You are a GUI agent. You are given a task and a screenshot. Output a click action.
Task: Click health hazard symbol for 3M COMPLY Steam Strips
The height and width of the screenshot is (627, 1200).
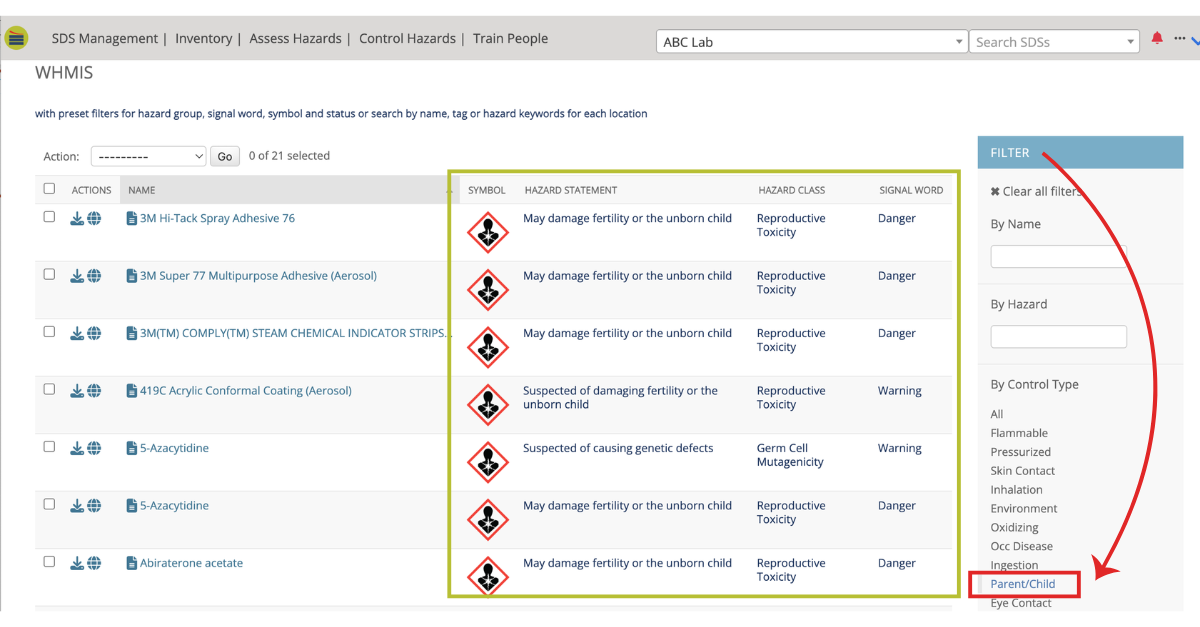click(x=488, y=348)
